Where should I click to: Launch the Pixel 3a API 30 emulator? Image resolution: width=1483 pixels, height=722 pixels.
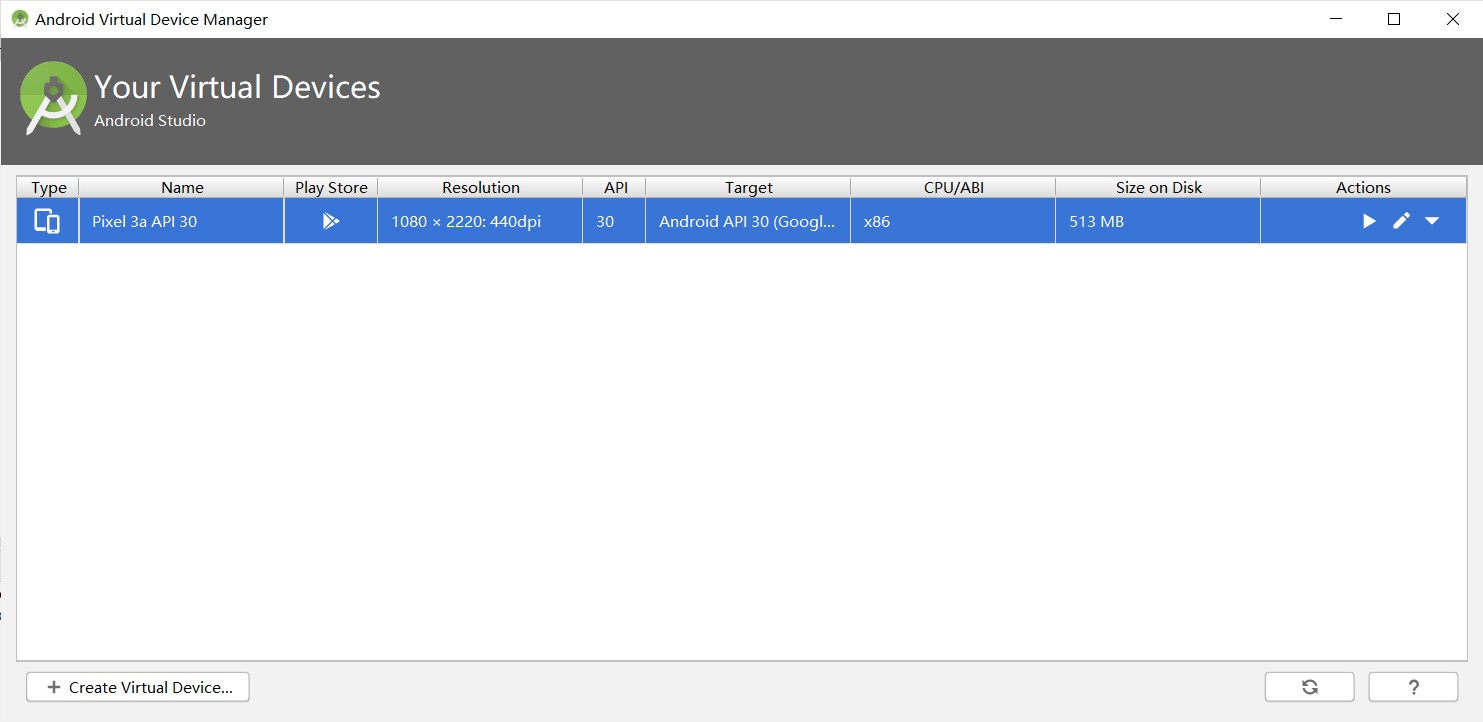coord(1369,221)
